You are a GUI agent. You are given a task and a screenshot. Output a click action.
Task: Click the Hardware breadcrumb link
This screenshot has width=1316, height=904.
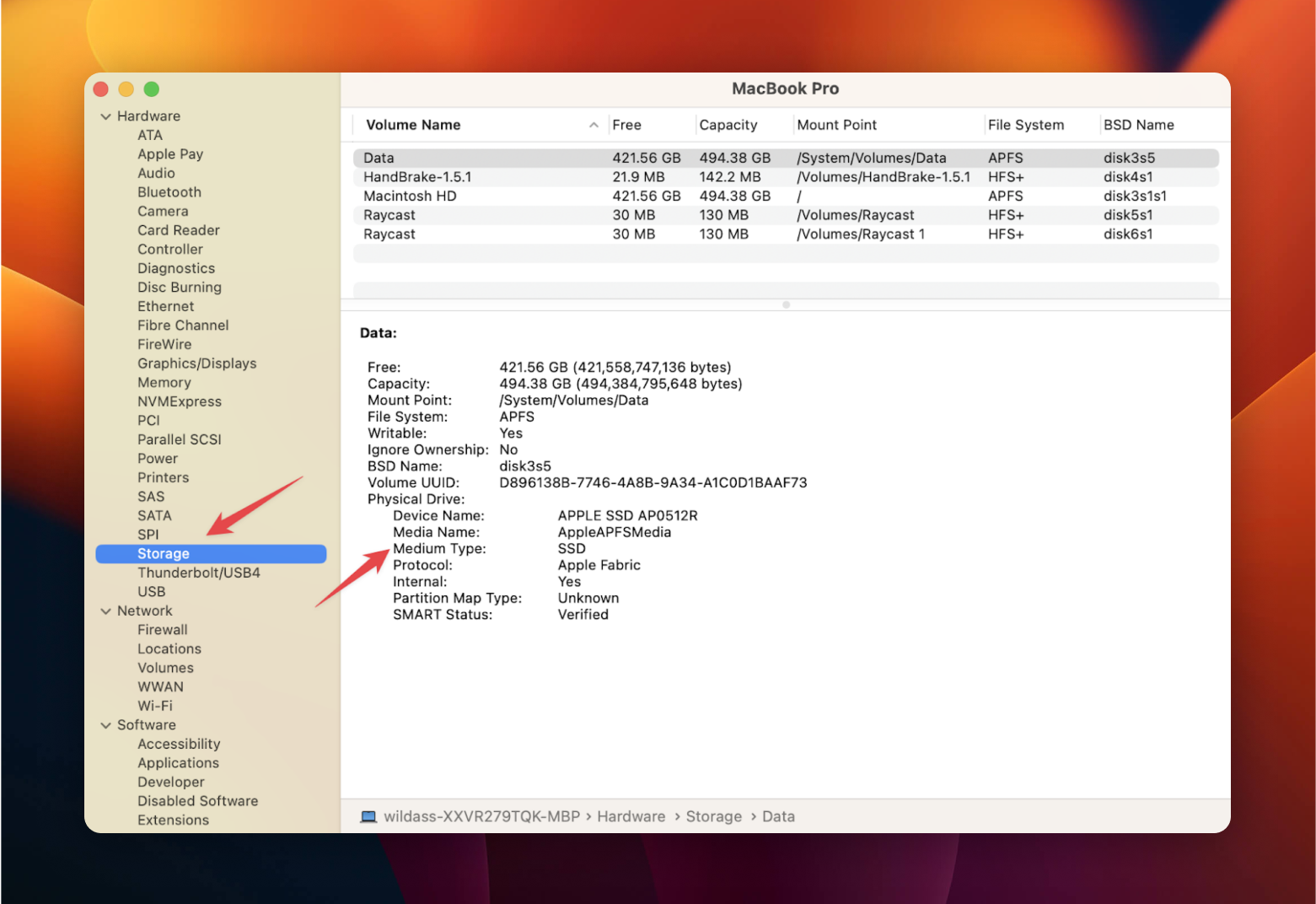tap(631, 816)
